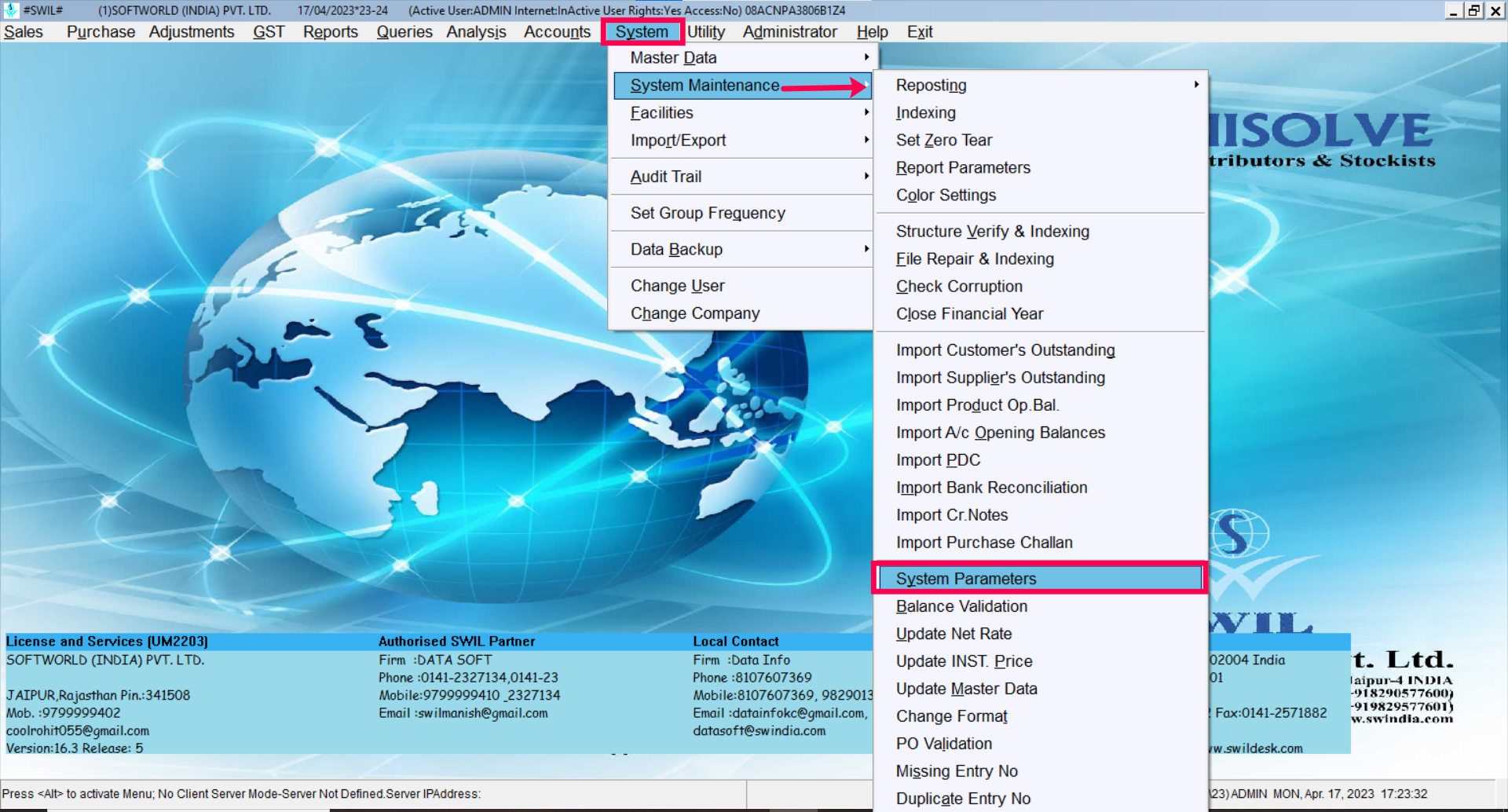Screen dimensions: 1508x812
Task: Expand the Reposting submenu
Action: 1041,86
